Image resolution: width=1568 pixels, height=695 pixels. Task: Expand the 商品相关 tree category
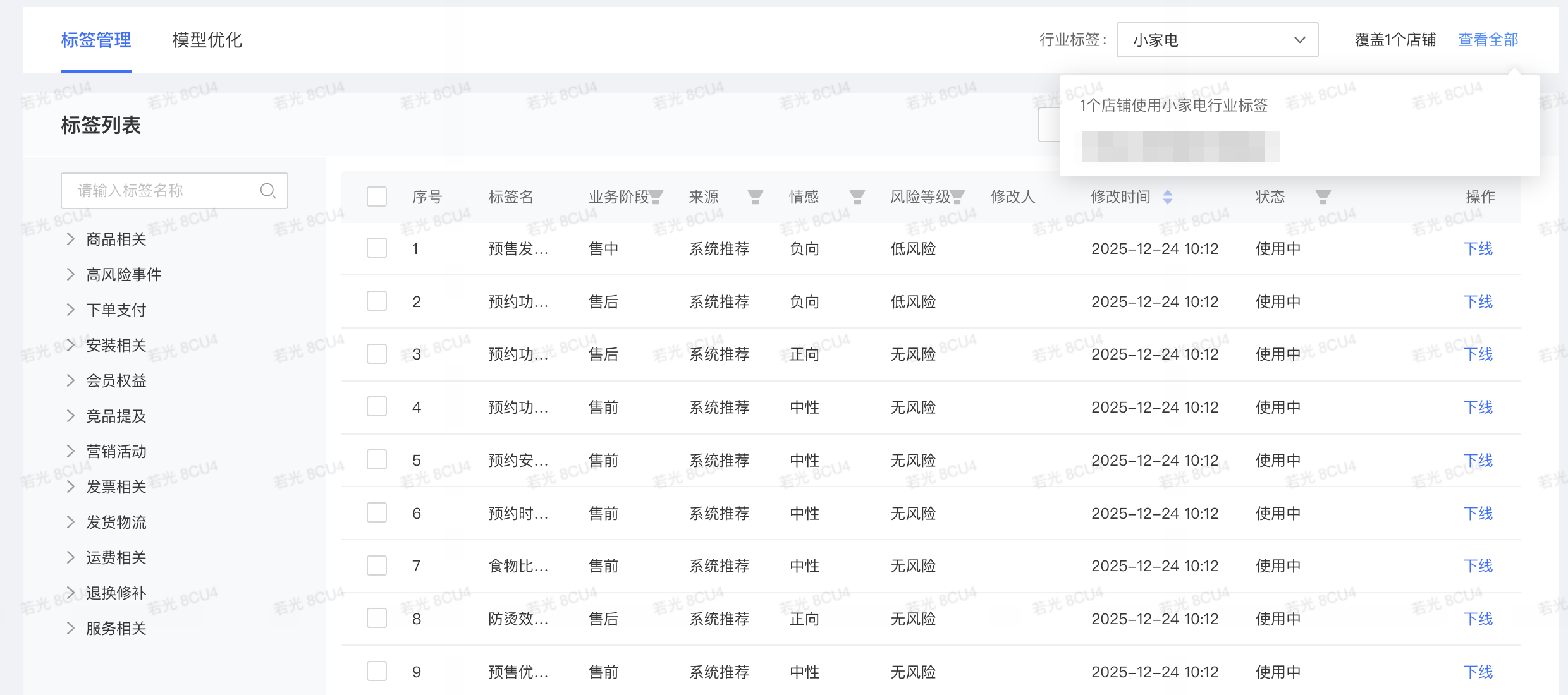(x=71, y=239)
